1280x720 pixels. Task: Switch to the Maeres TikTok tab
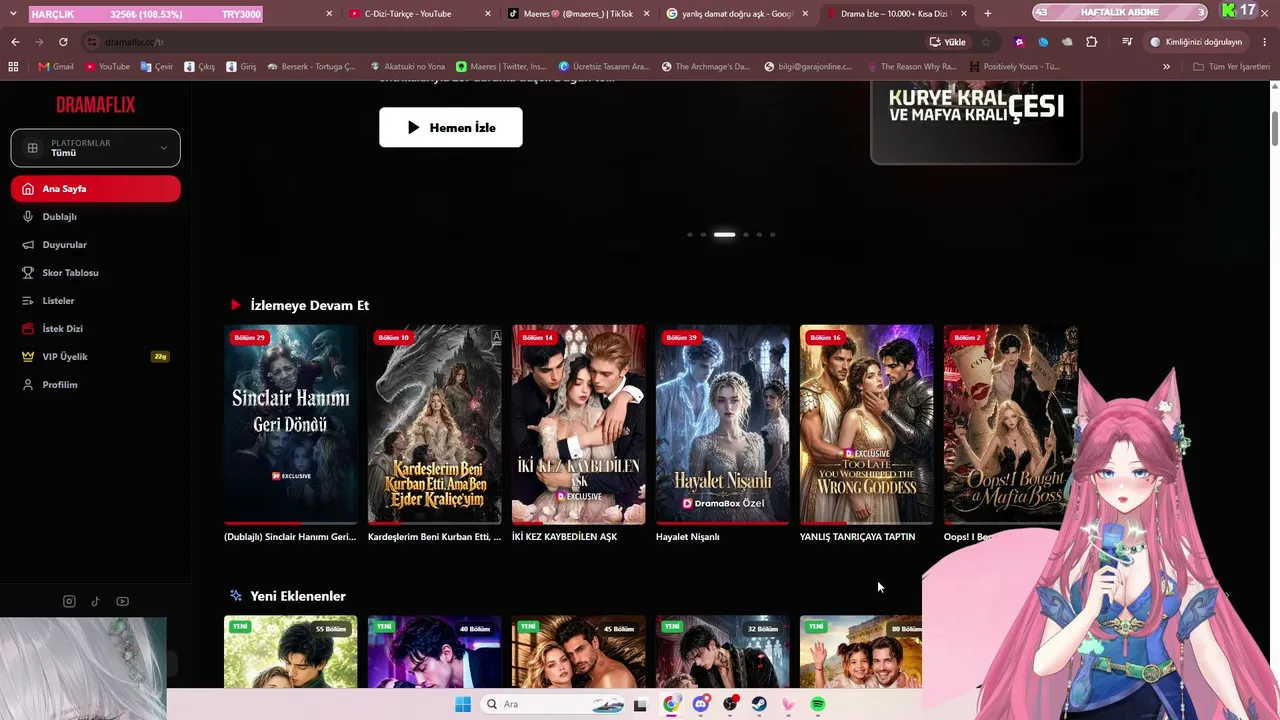pyautogui.click(x=578, y=14)
